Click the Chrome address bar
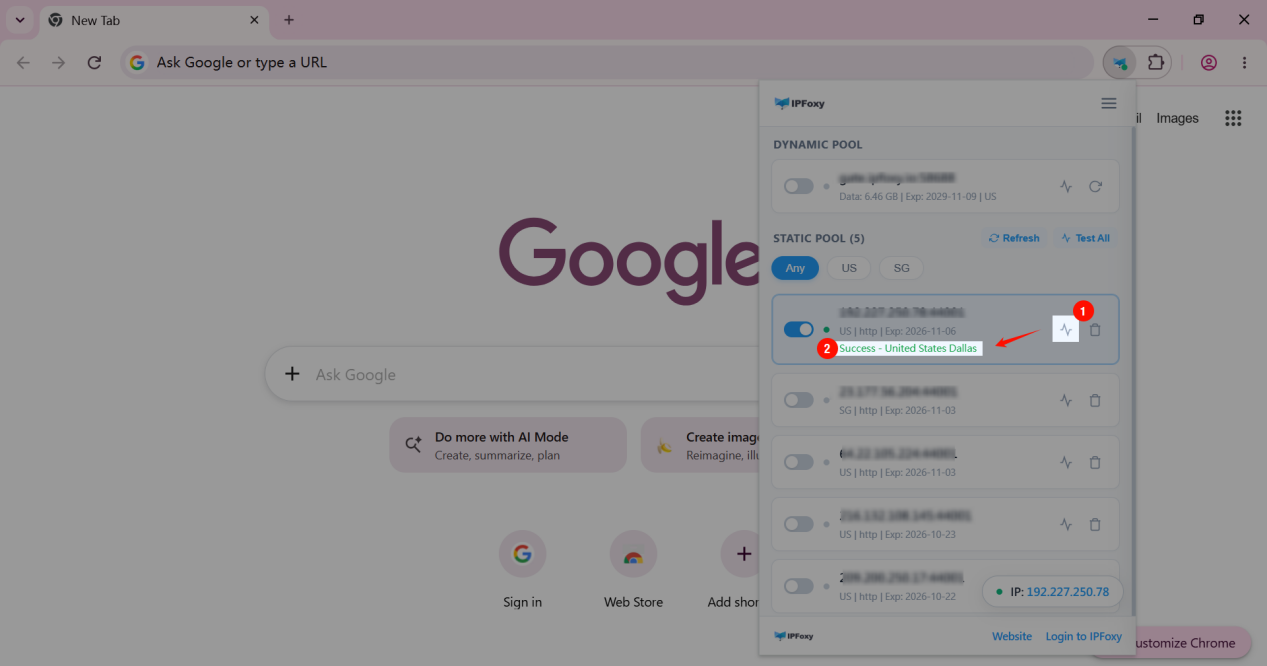The height and width of the screenshot is (666, 1267). (607, 63)
